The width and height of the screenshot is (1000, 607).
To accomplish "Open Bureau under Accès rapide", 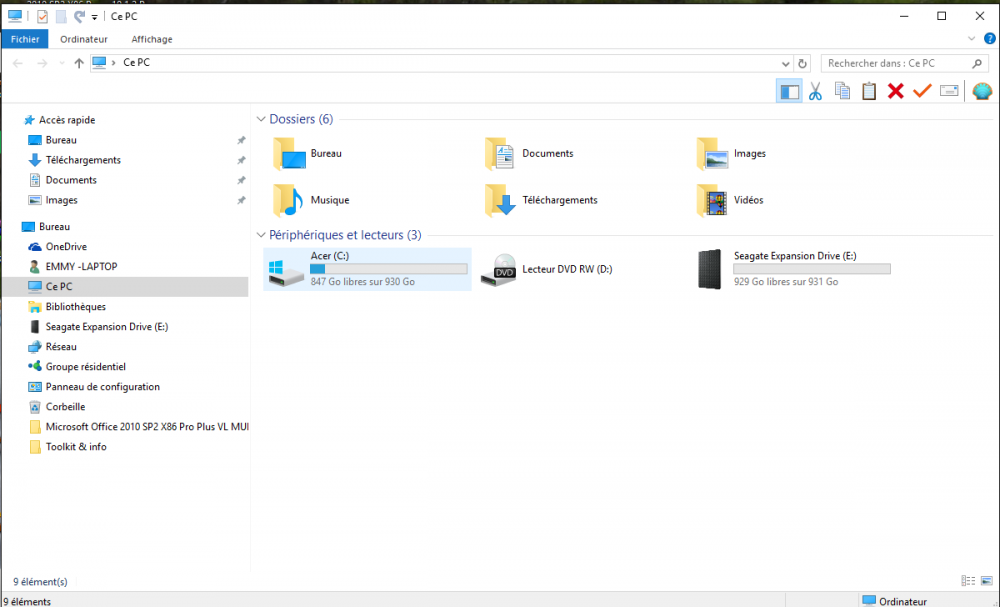I will (x=61, y=140).
